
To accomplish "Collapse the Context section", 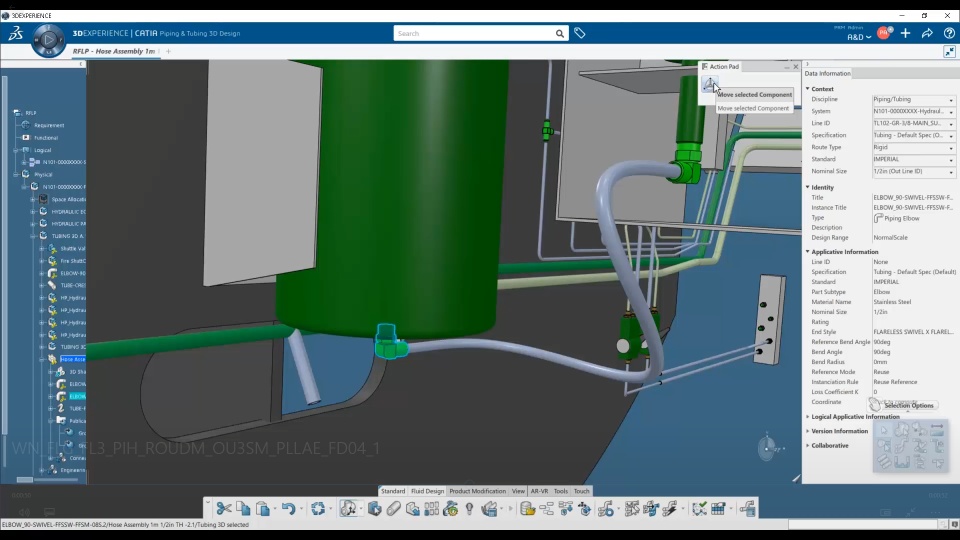I will (x=808, y=89).
